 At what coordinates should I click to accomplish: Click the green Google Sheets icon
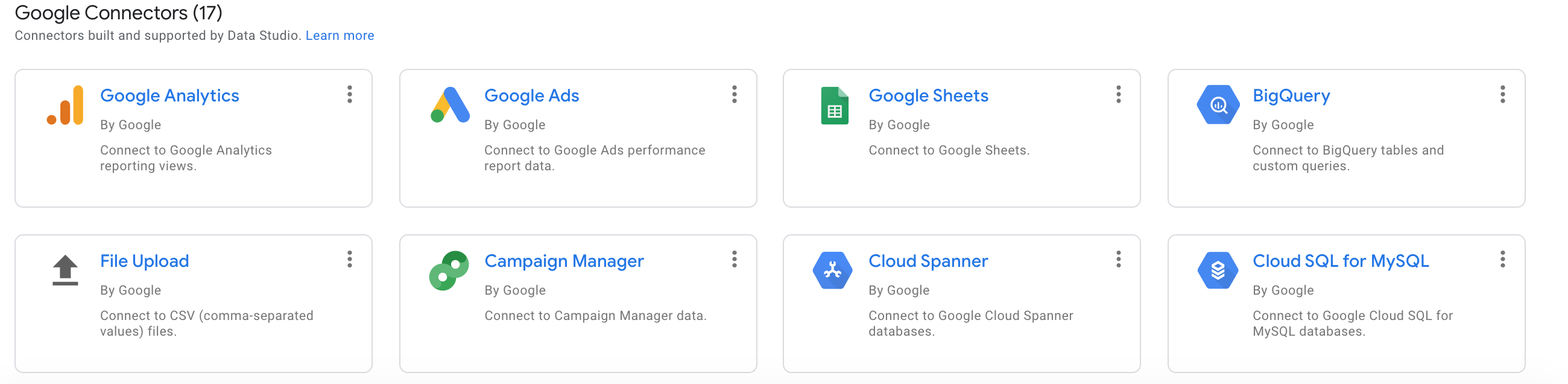pos(835,106)
